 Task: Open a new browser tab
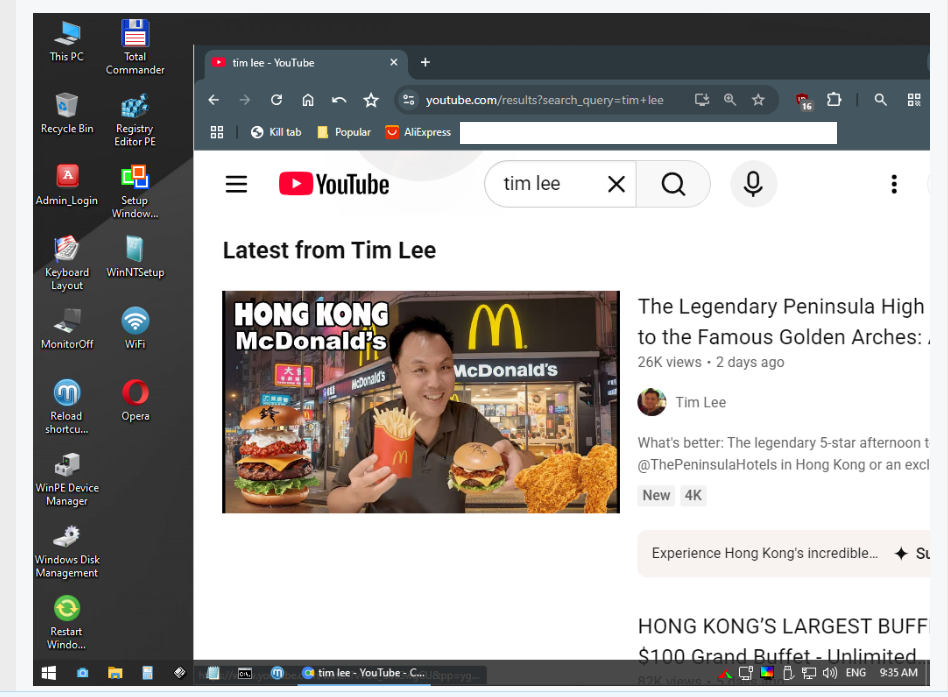pyautogui.click(x=425, y=62)
